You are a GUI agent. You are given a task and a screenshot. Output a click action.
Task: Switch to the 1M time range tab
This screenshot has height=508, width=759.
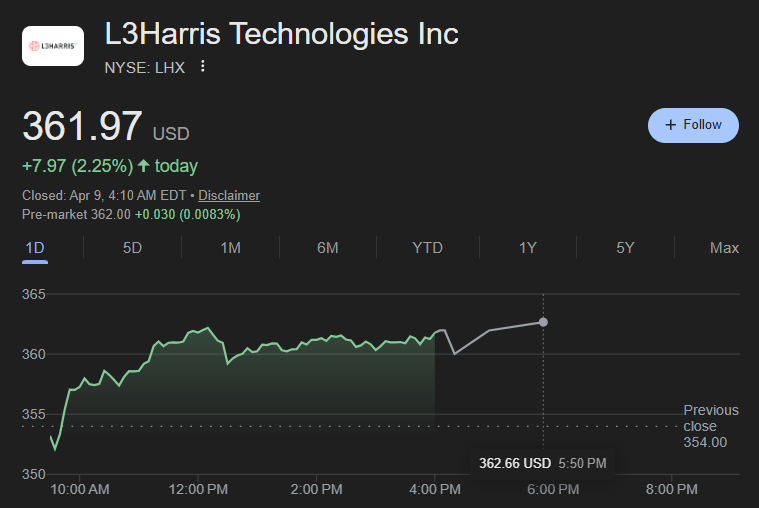pyautogui.click(x=230, y=248)
